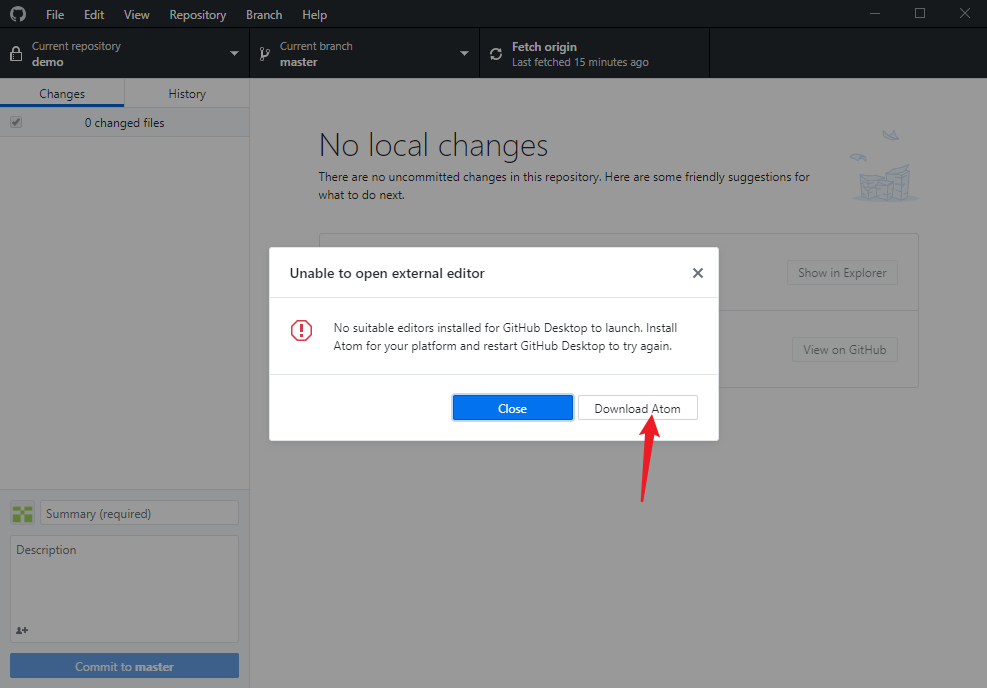Minimize the GitHub Desktop window
The width and height of the screenshot is (987, 688).
875,13
